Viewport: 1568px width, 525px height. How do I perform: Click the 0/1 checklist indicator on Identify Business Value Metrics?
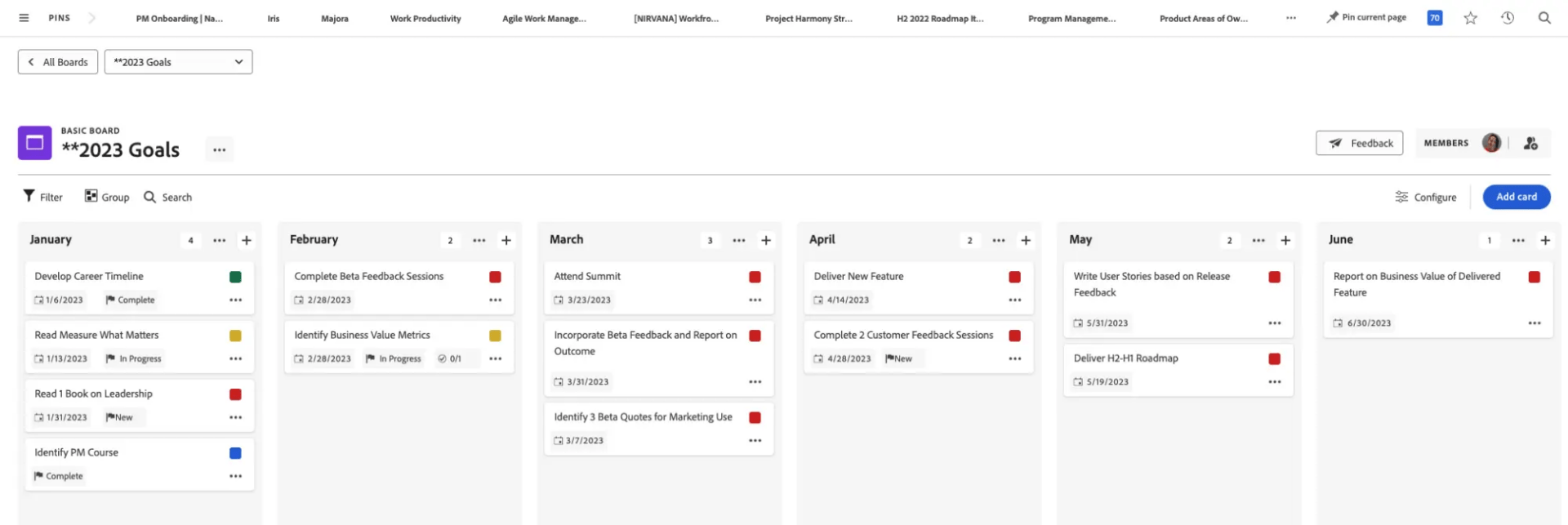click(x=449, y=358)
